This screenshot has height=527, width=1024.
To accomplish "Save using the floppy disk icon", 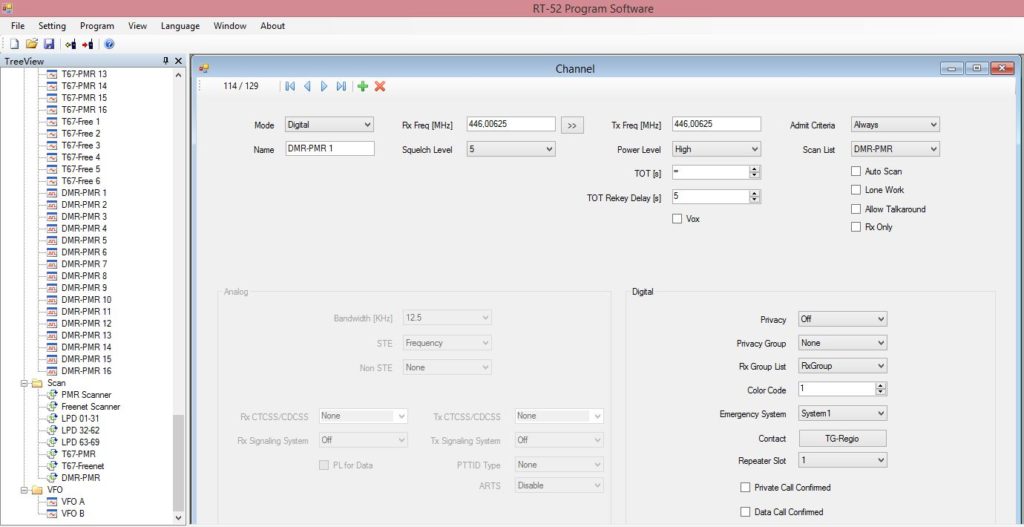I will [x=48, y=44].
